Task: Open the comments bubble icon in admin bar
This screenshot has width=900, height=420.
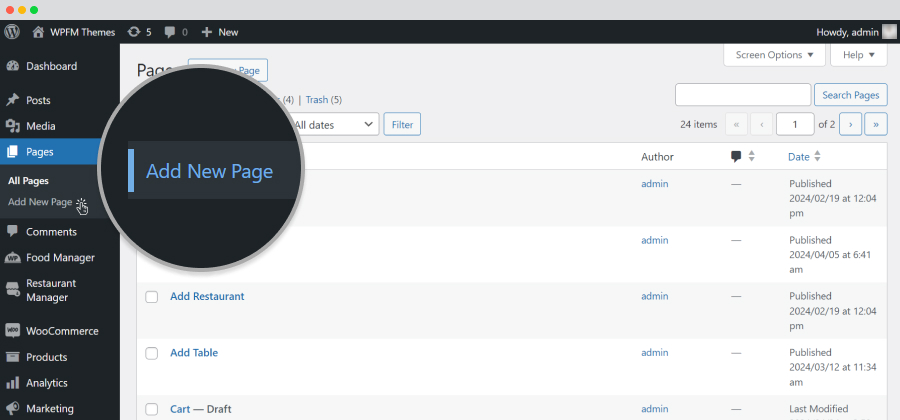Action: point(170,33)
